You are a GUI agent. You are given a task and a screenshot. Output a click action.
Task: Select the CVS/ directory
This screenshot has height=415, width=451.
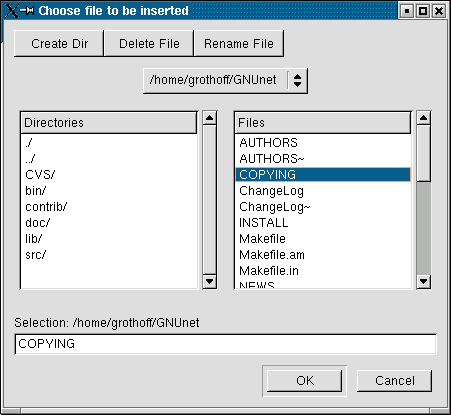109,175
